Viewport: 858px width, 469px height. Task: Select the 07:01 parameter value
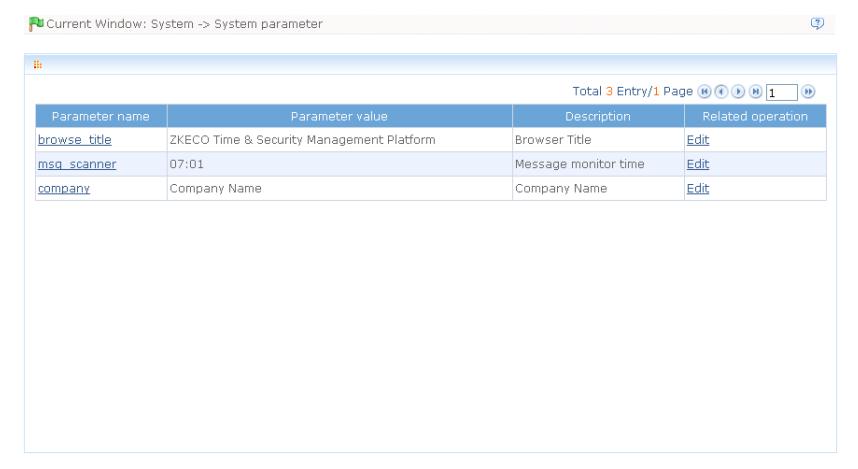coord(187,164)
